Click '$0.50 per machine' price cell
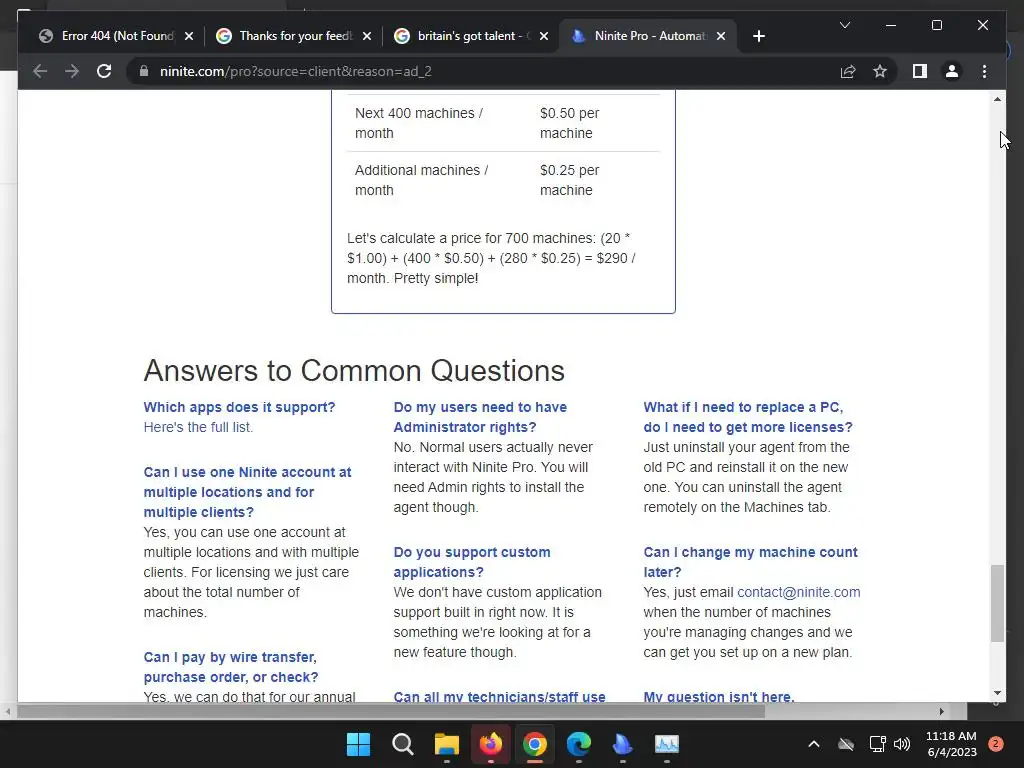The width and height of the screenshot is (1024, 768). point(569,123)
